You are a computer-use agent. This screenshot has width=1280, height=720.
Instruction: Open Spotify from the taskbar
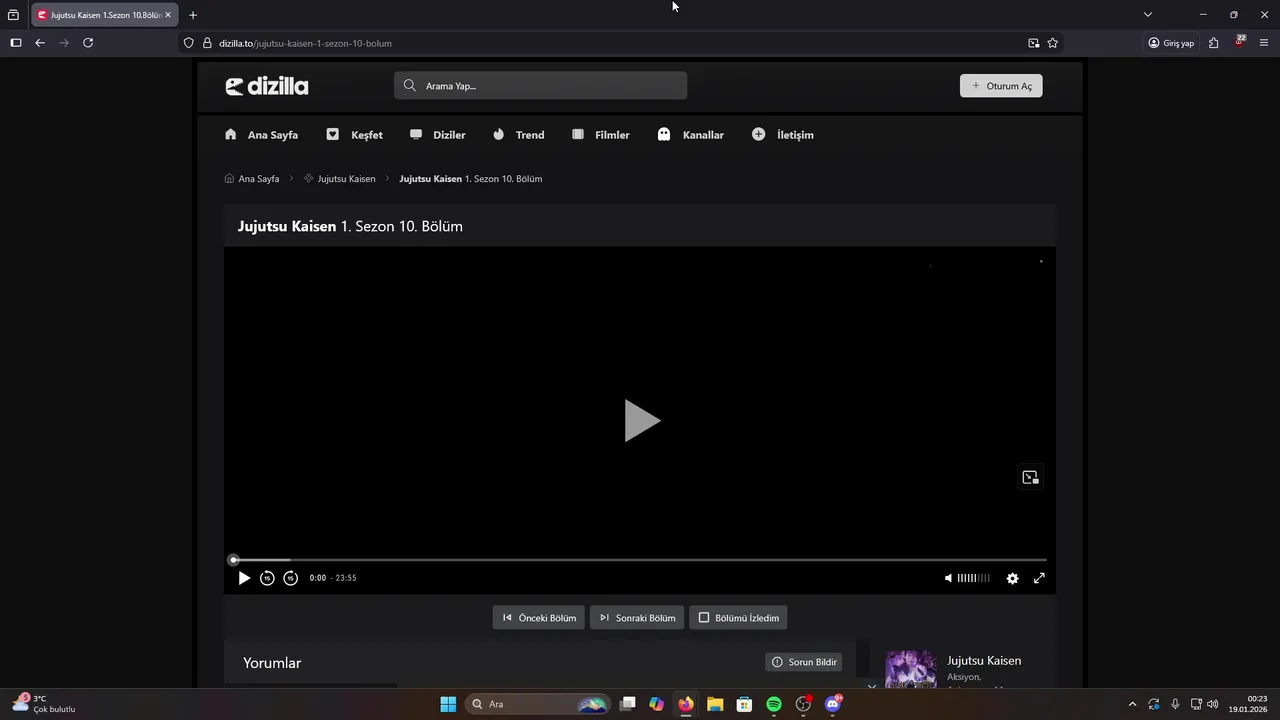click(x=774, y=704)
